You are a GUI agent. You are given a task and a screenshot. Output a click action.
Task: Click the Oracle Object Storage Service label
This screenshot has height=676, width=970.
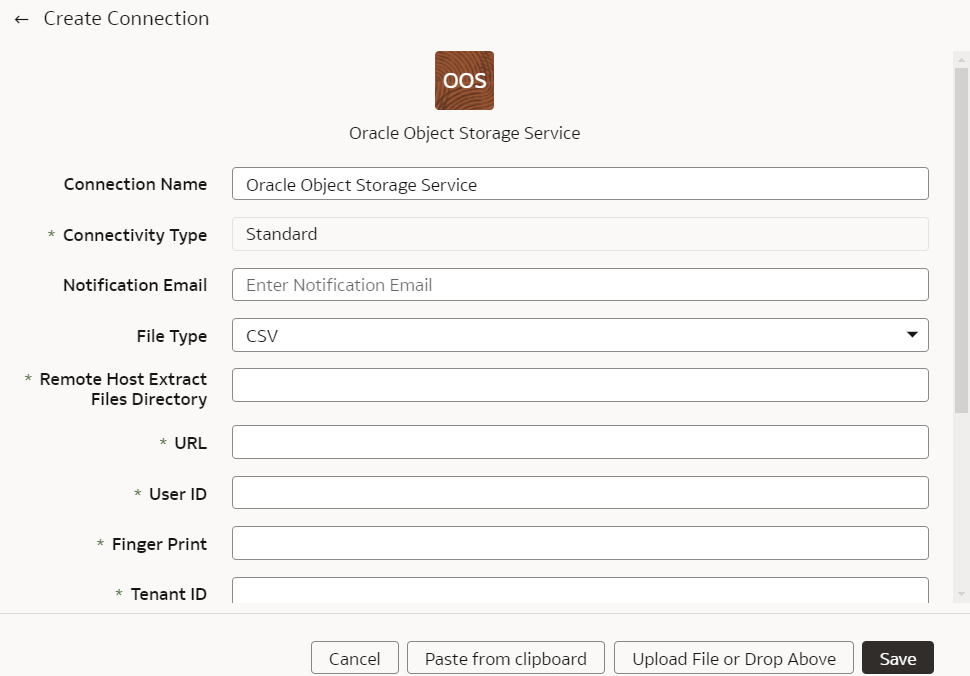[463, 132]
